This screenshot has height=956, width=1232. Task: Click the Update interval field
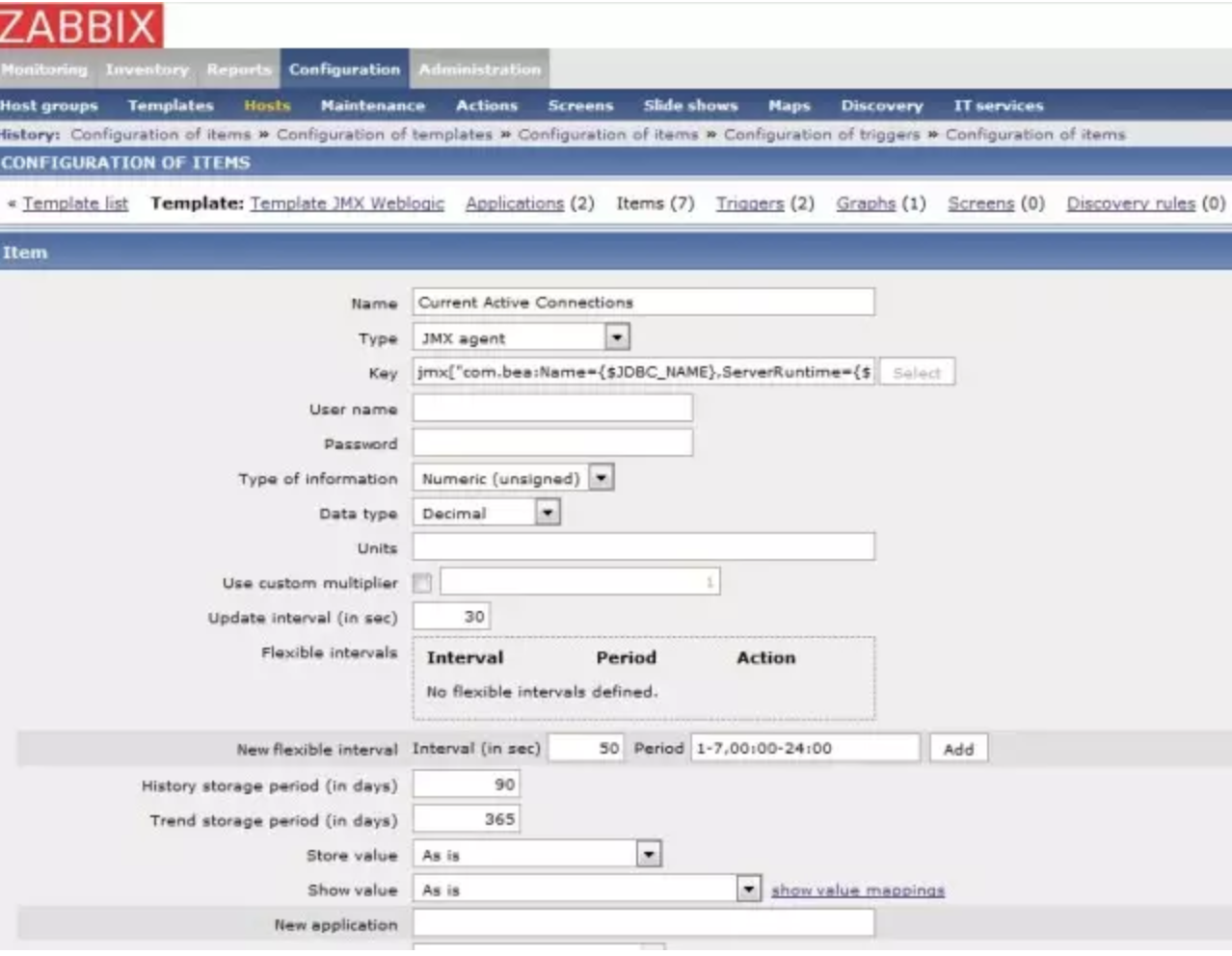coord(451,616)
